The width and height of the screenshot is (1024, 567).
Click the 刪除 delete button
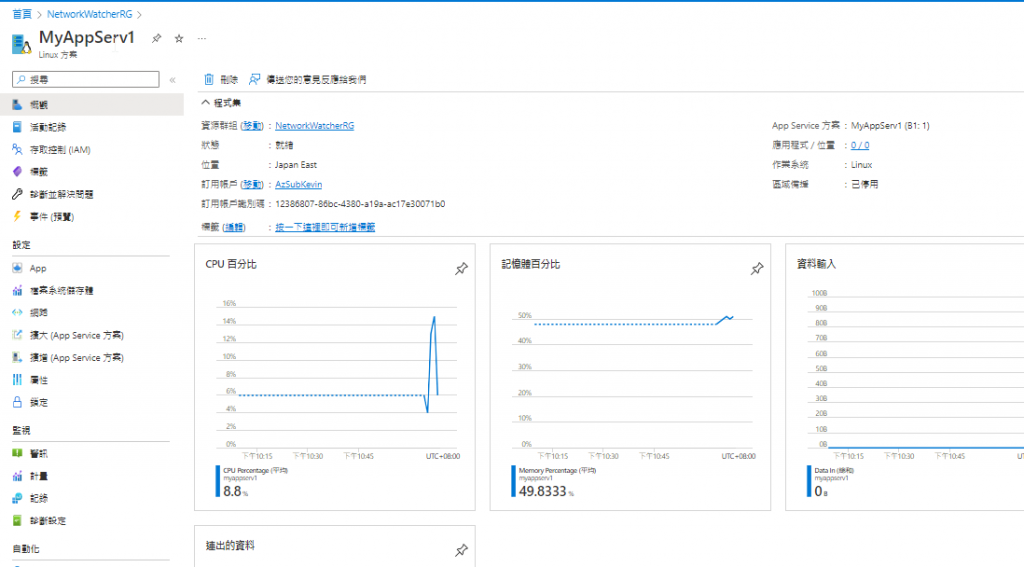221,80
